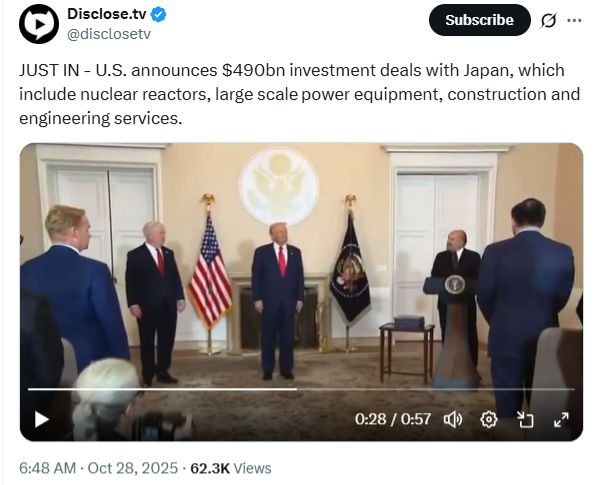Click the tweet text about Japan deals
This screenshot has width=600, height=485.
tap(300, 94)
